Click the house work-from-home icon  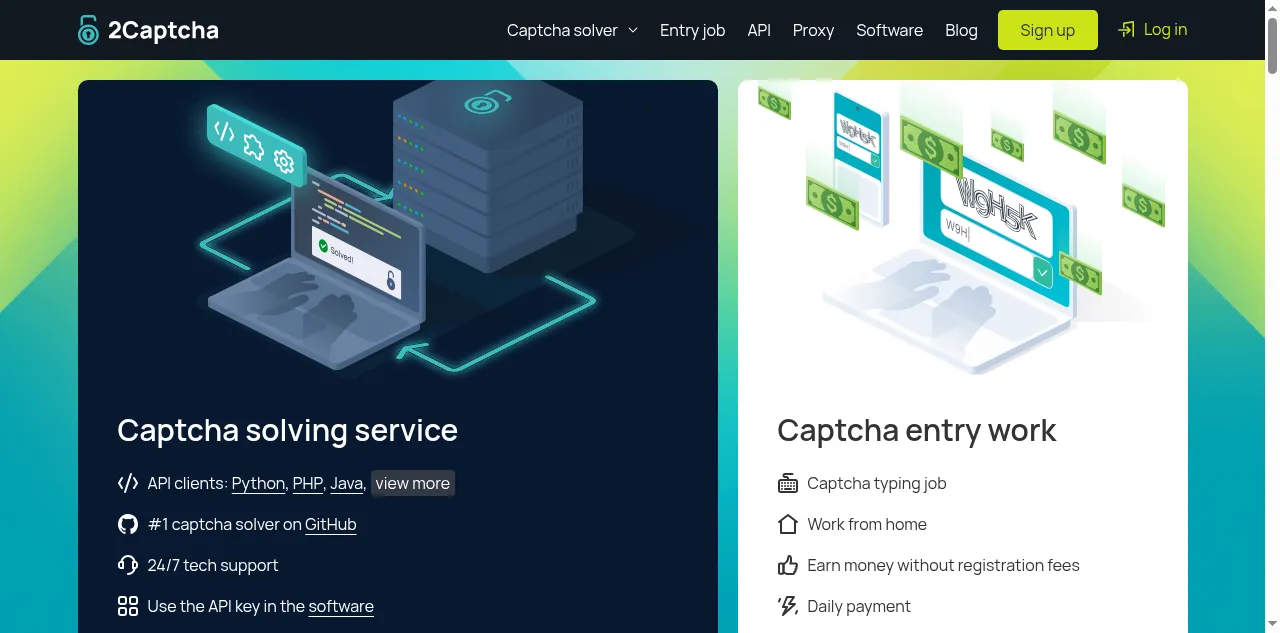pyautogui.click(x=788, y=524)
